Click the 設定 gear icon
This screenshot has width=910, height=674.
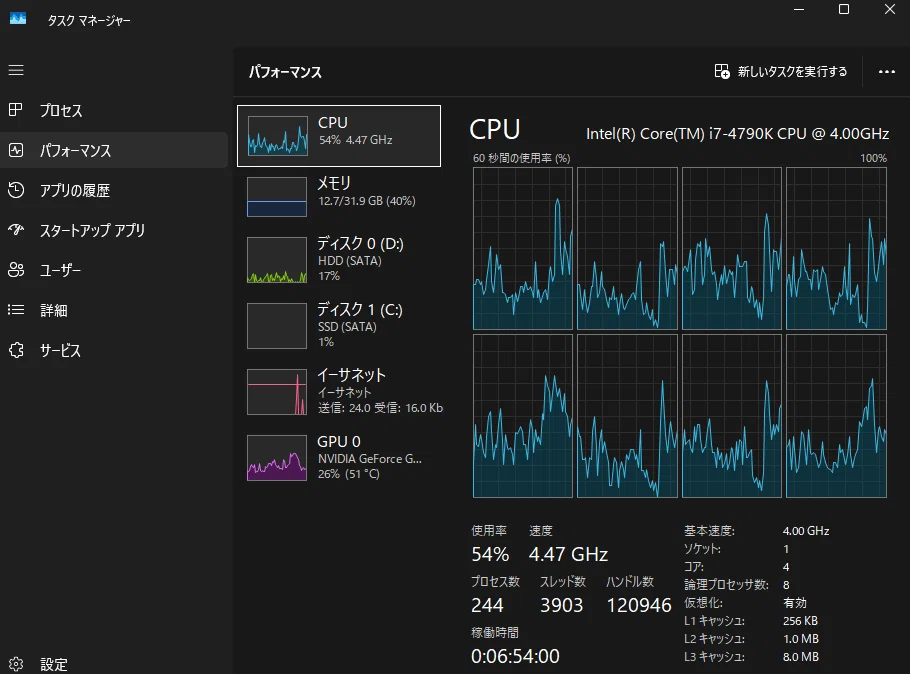(16, 664)
